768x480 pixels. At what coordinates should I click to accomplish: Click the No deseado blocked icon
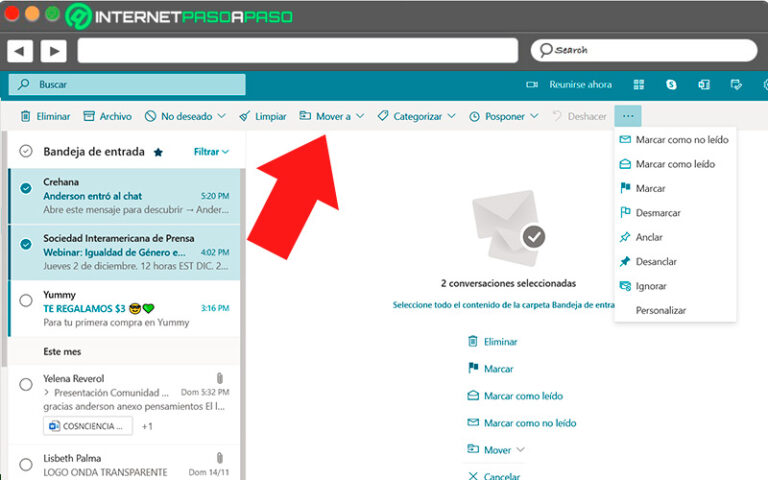(150, 116)
